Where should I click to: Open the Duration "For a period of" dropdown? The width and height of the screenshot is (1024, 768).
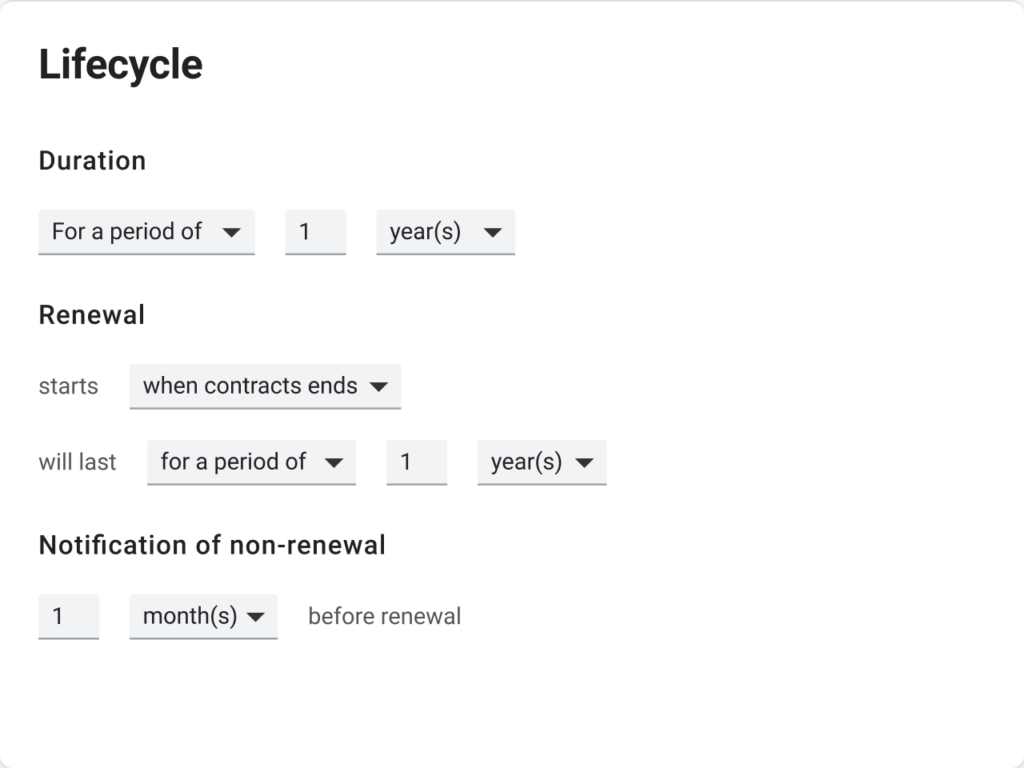146,232
